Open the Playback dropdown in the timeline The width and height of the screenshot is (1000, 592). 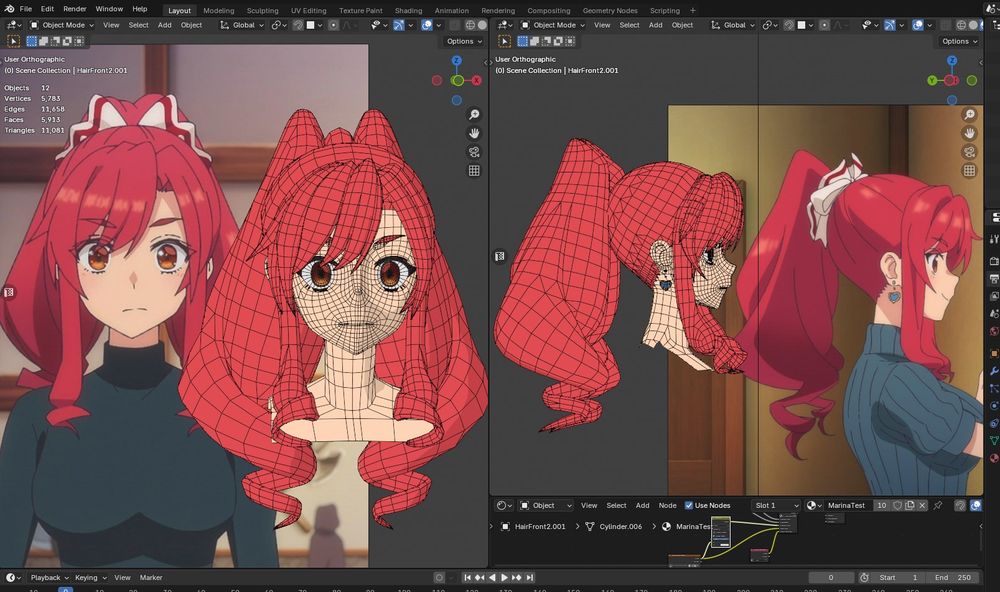49,577
